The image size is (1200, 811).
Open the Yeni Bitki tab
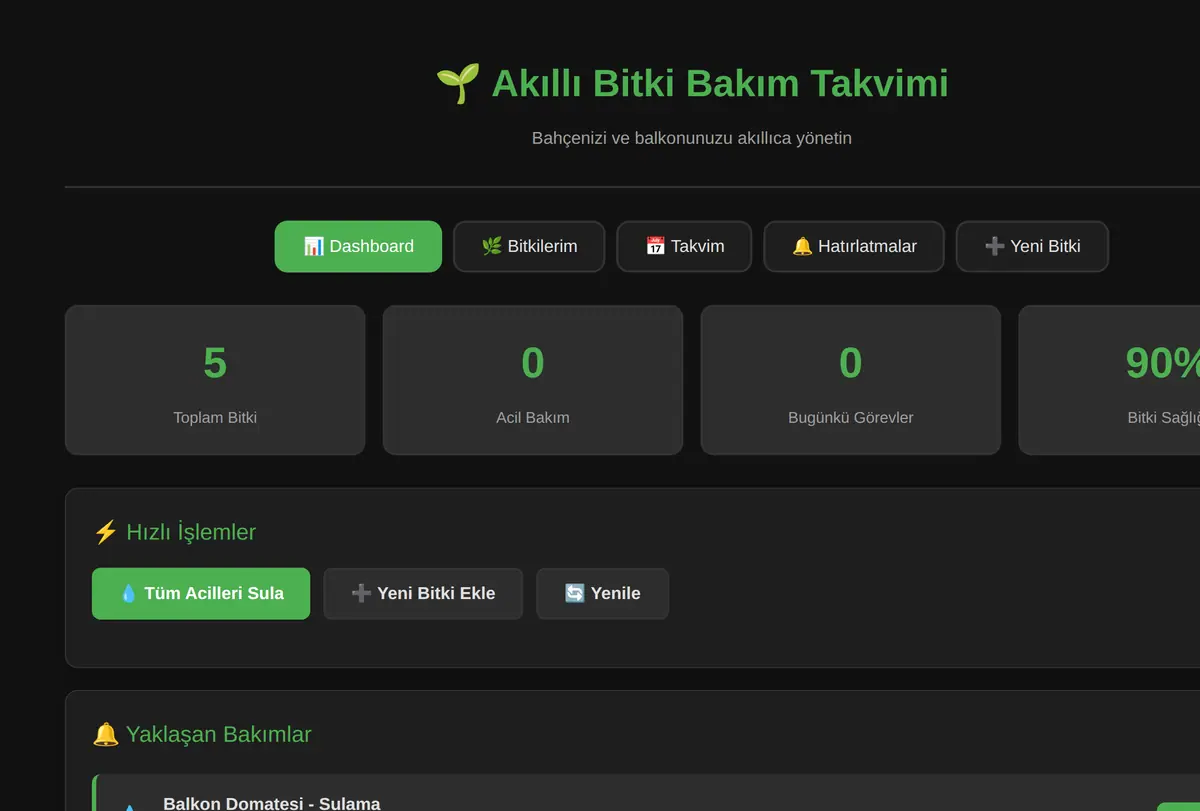click(1032, 246)
